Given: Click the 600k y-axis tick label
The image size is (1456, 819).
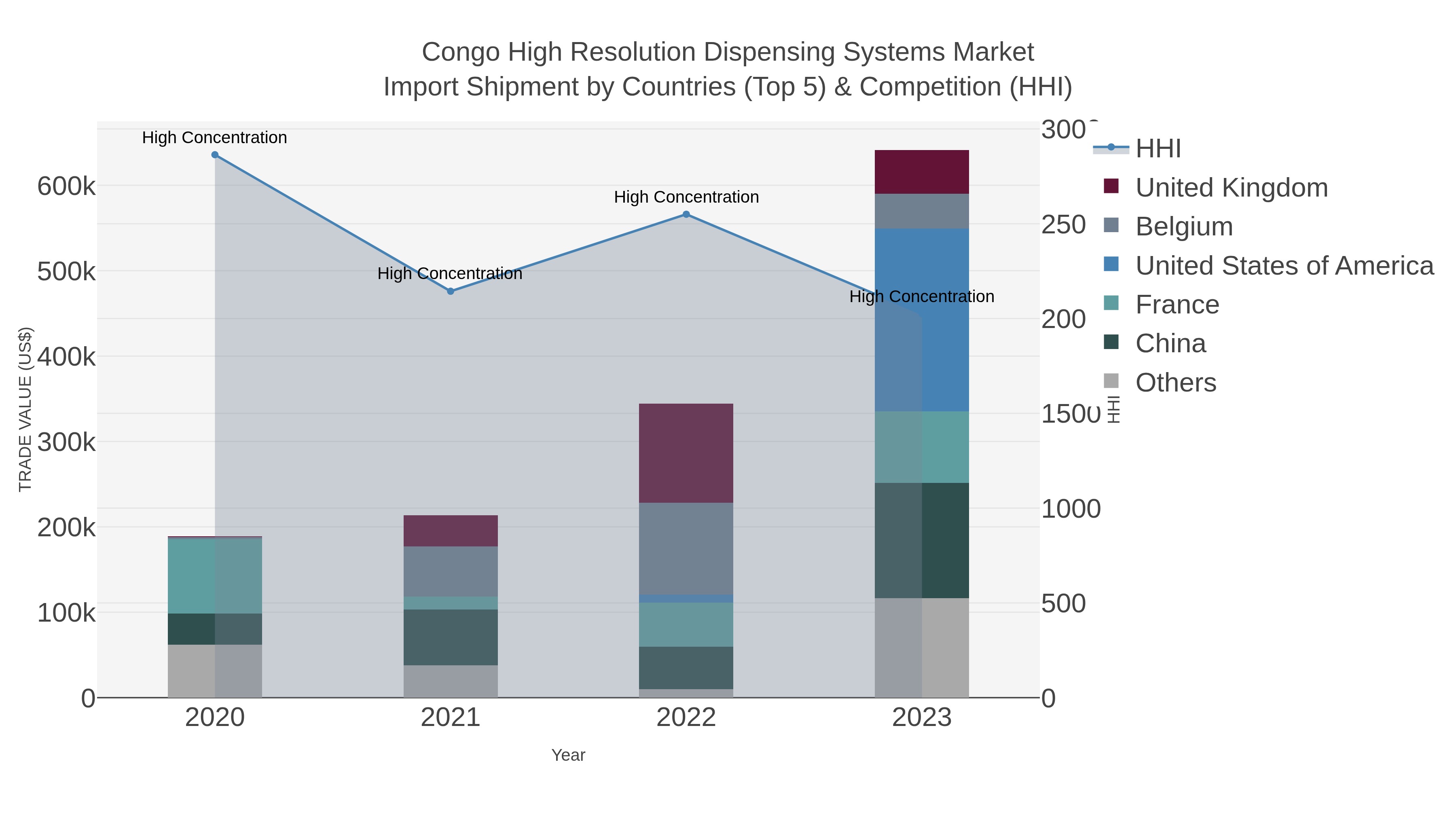Looking at the screenshot, I should coord(67,186).
